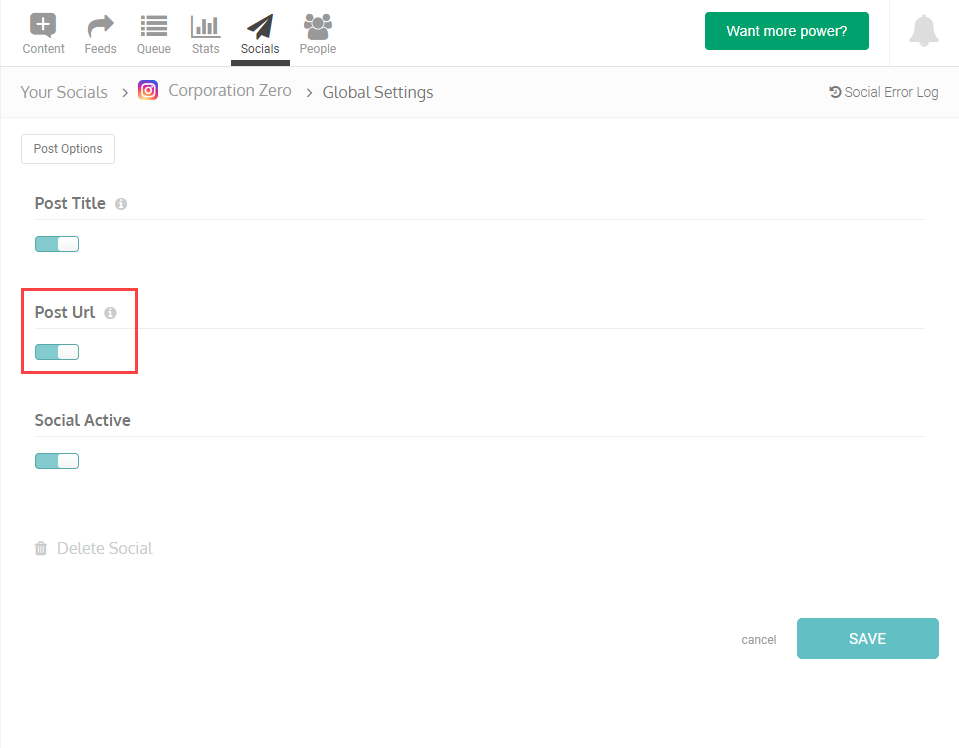
Task: Toggle the Post Url switch
Action: (x=57, y=352)
